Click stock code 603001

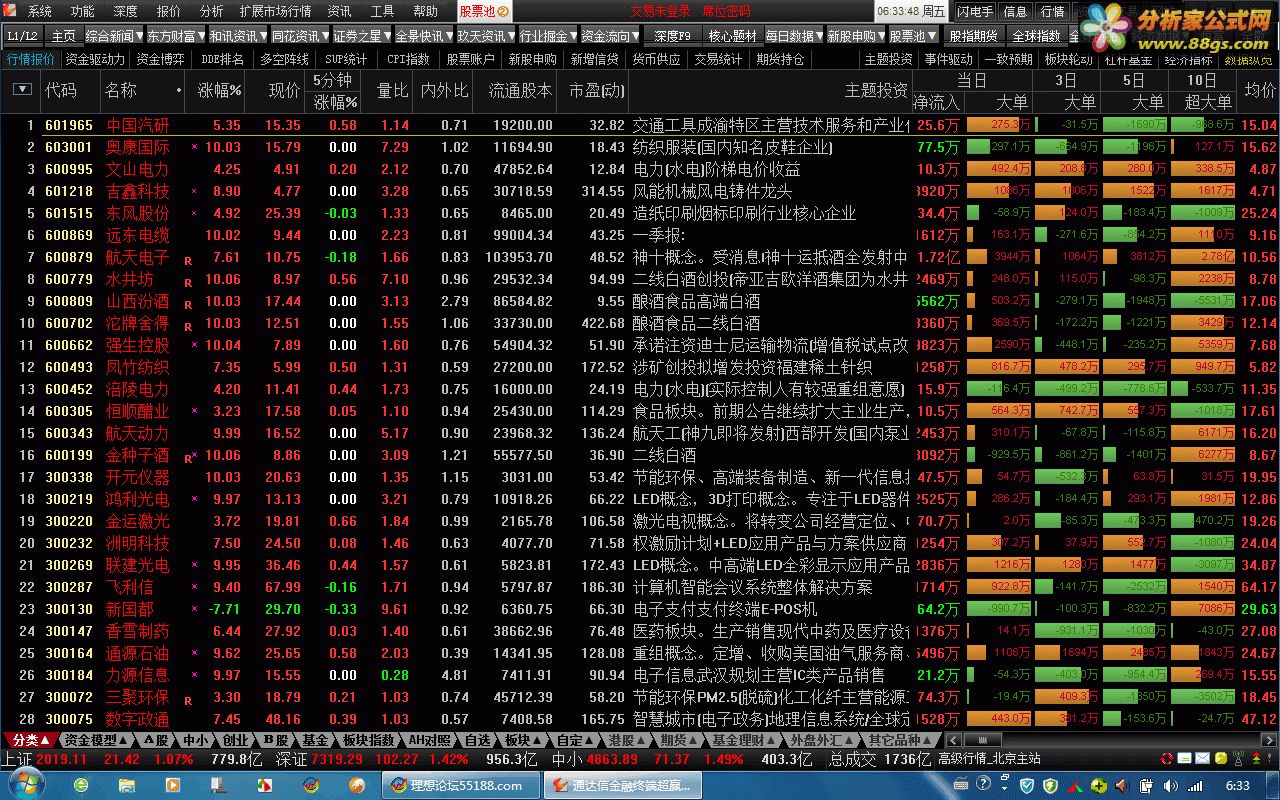[69, 147]
